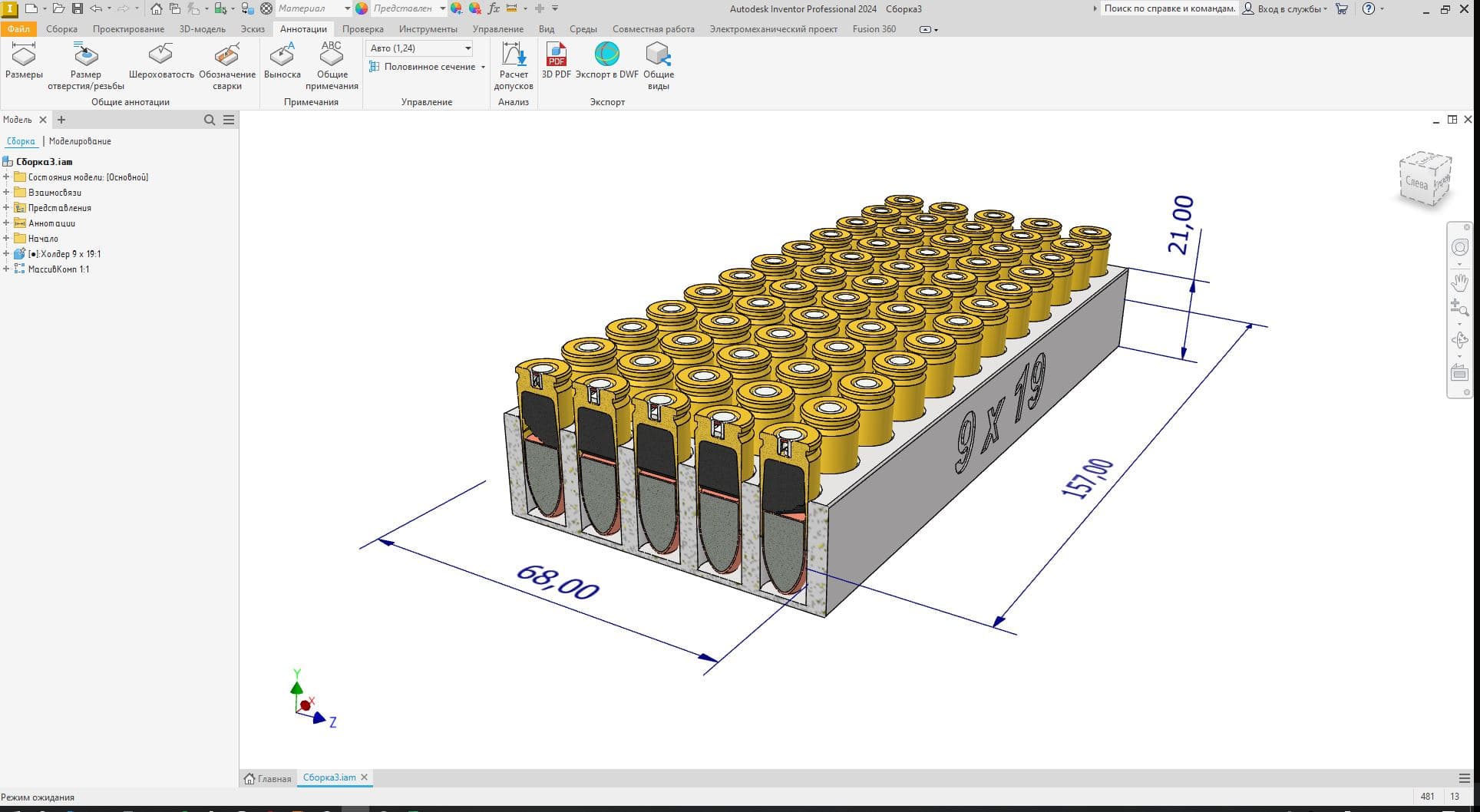Screen dimensions: 1480x812
Task: Expand the Взаимосвязи folder in browser
Action: [x=8, y=192]
